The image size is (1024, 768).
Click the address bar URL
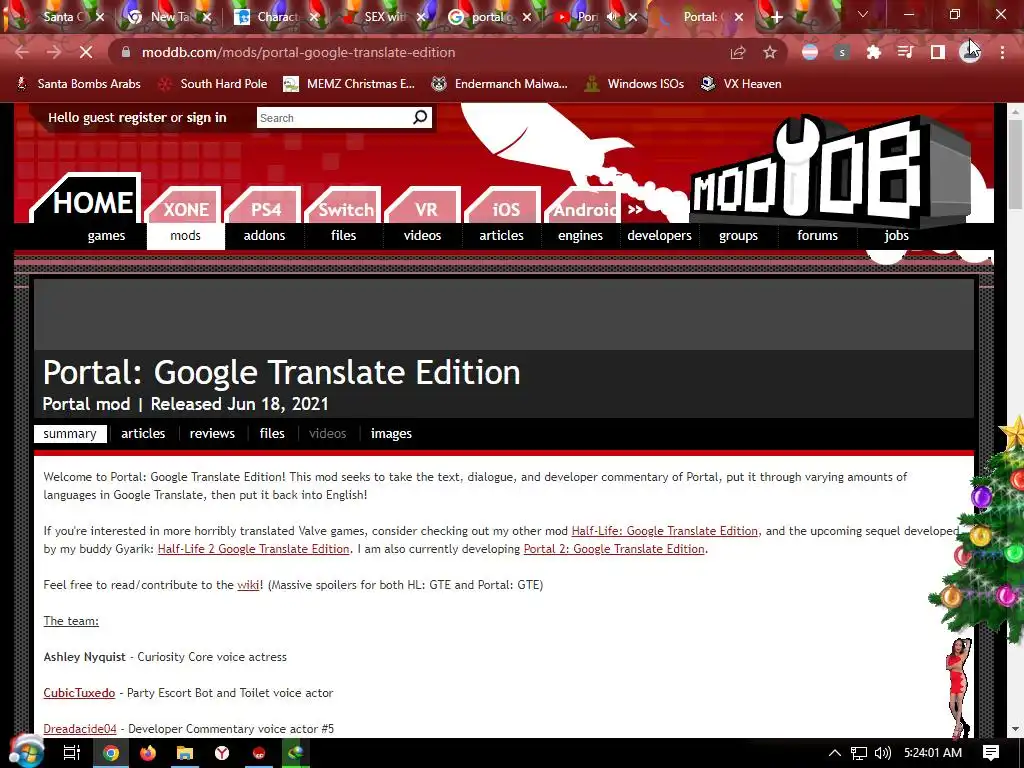[298, 52]
